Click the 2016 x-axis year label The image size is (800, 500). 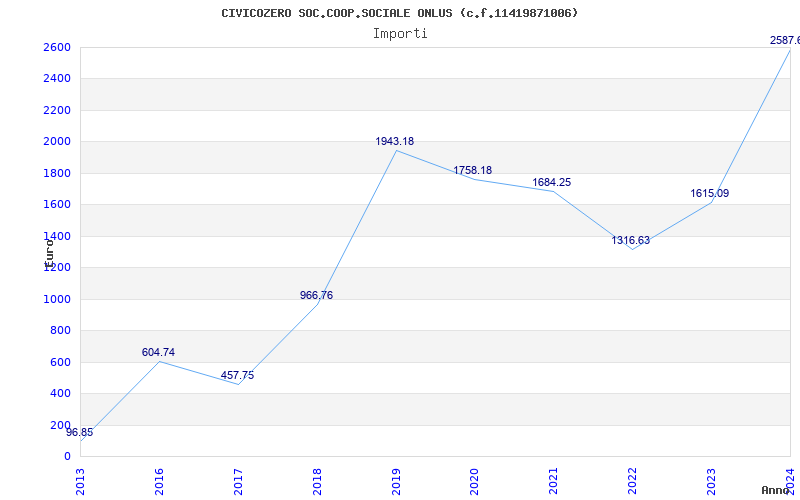[x=159, y=481]
